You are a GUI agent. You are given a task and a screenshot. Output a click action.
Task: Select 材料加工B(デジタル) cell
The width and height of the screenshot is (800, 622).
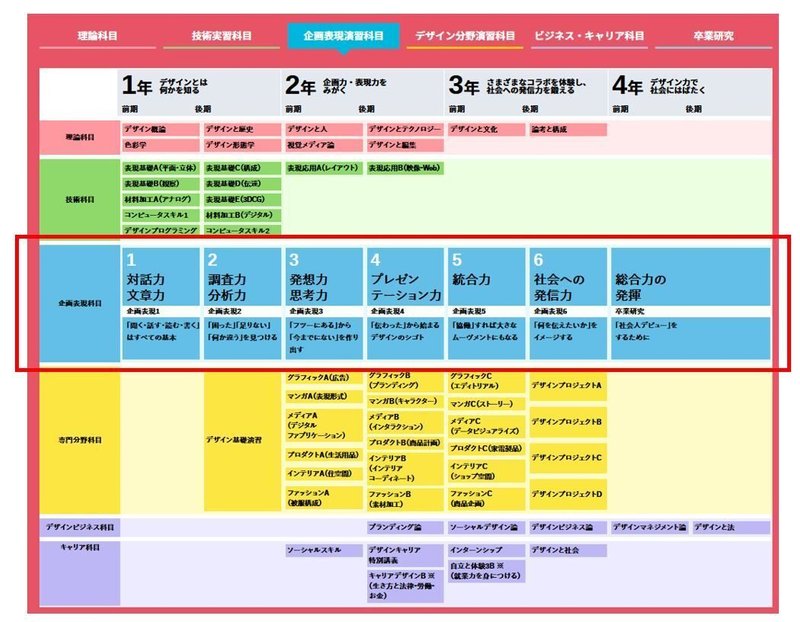click(242, 215)
